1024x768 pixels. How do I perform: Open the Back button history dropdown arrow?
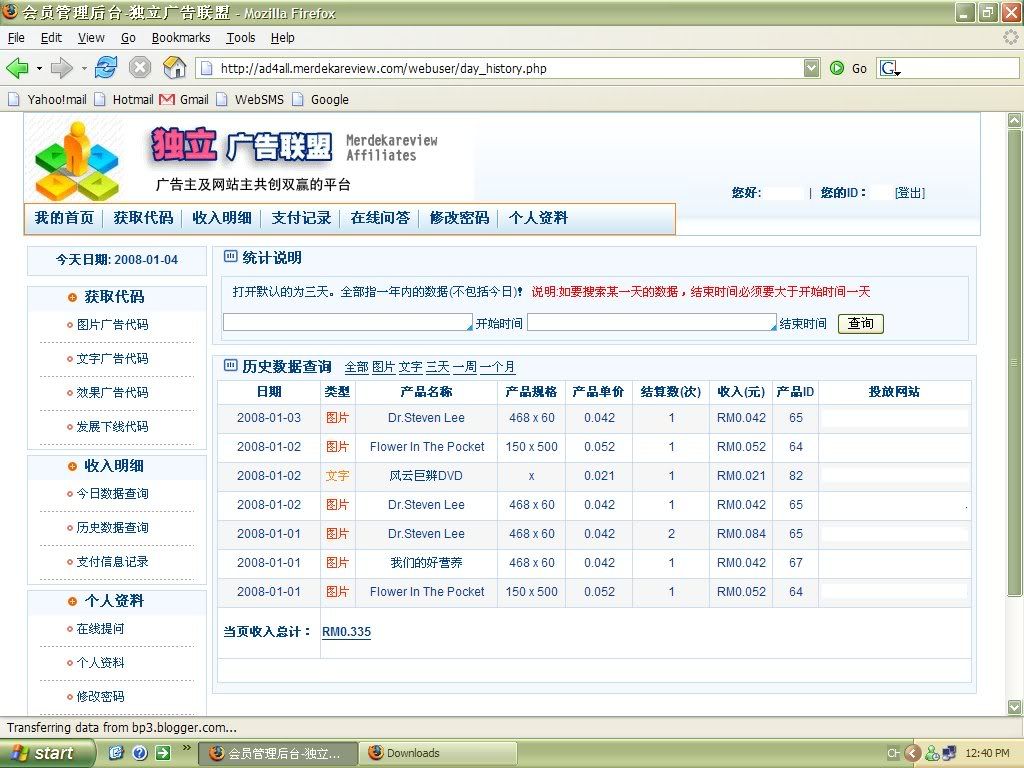tap(39, 68)
